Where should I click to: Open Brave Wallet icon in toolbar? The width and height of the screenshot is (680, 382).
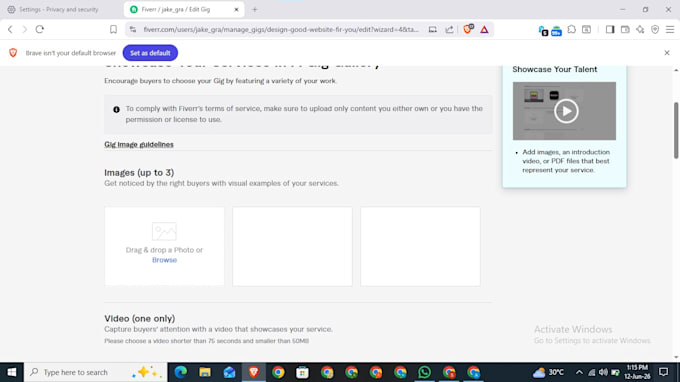tap(625, 29)
